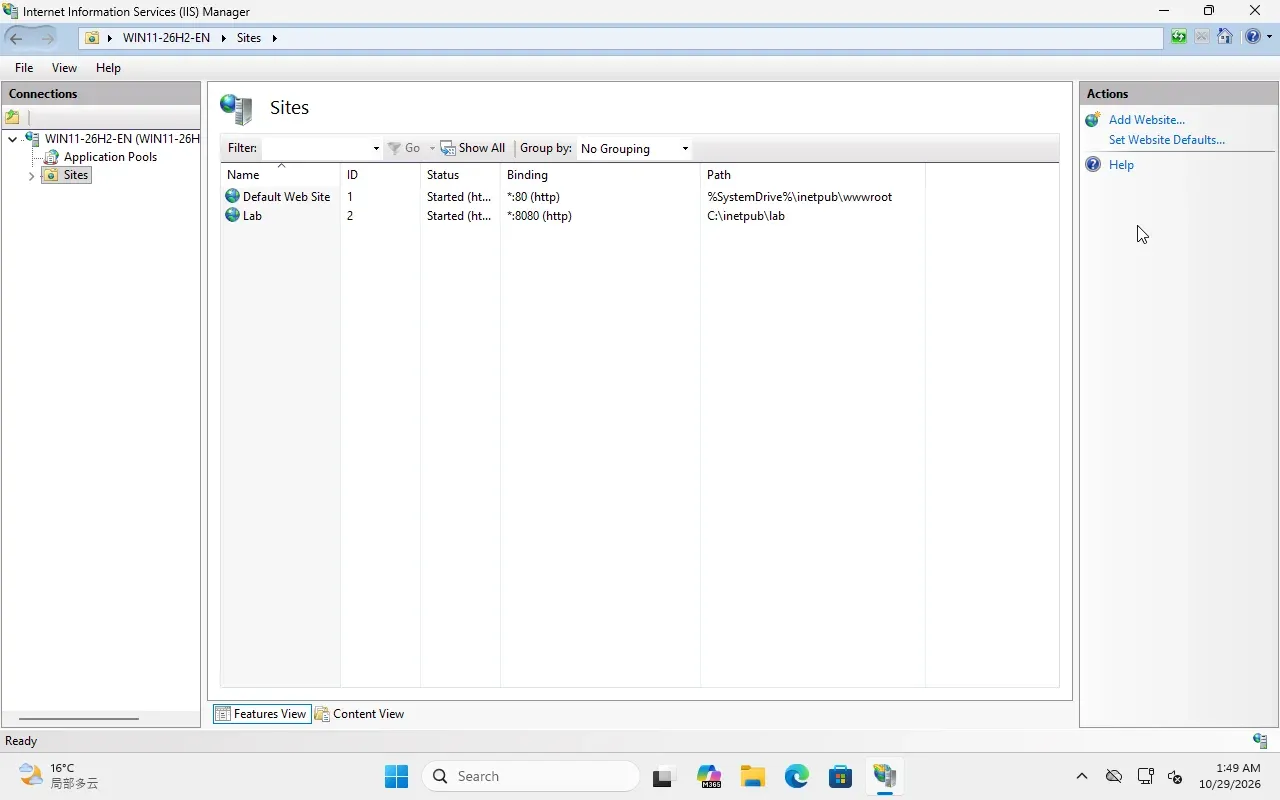Open the Windows Start menu

pos(396,776)
